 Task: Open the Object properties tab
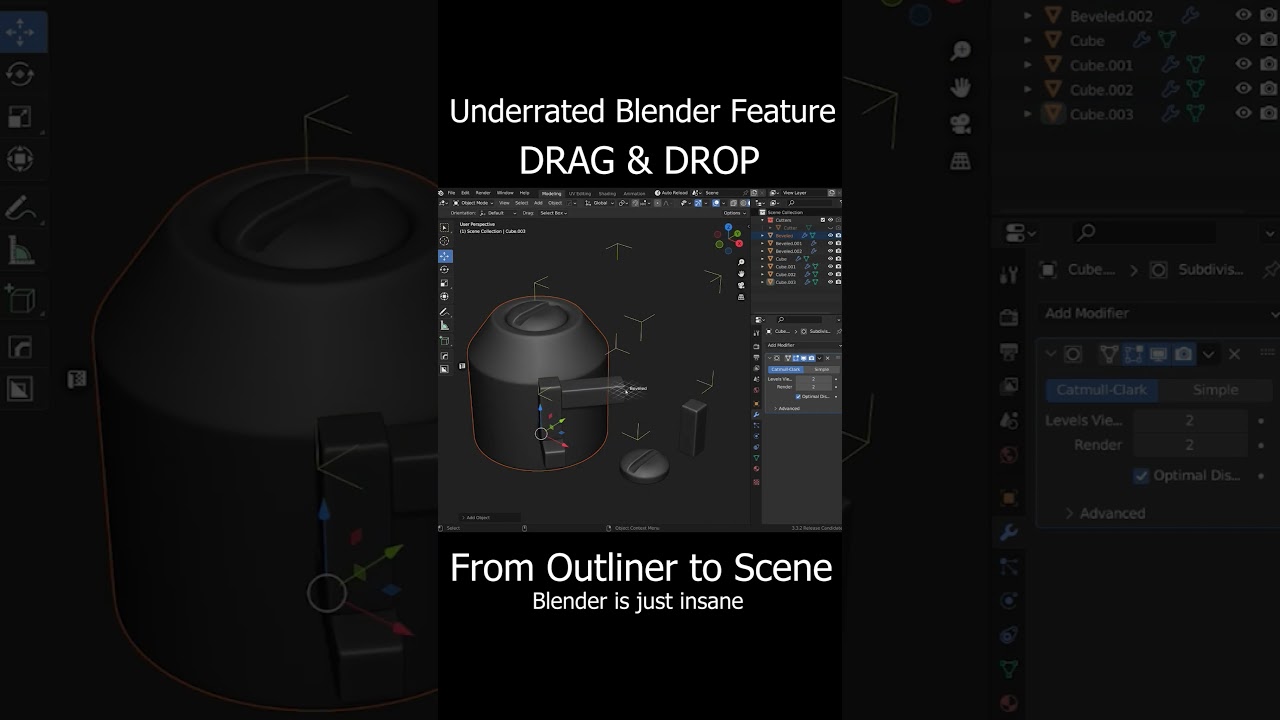pyautogui.click(x=756, y=404)
